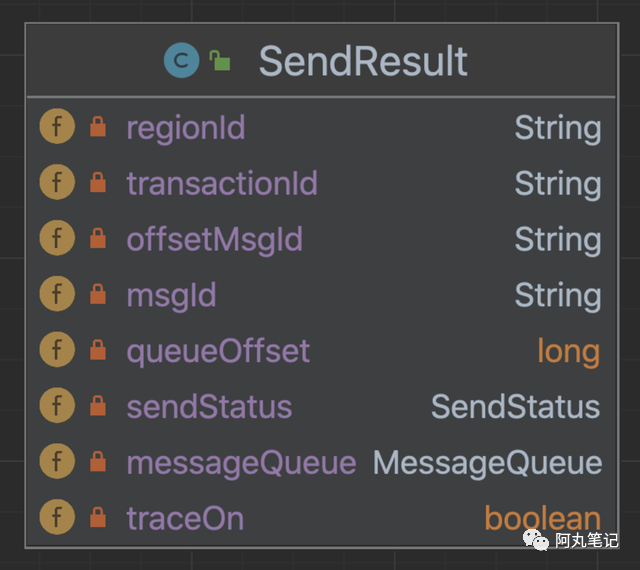The width and height of the screenshot is (640, 570).
Task: Open the SendStatus type link
Action: click(515, 407)
